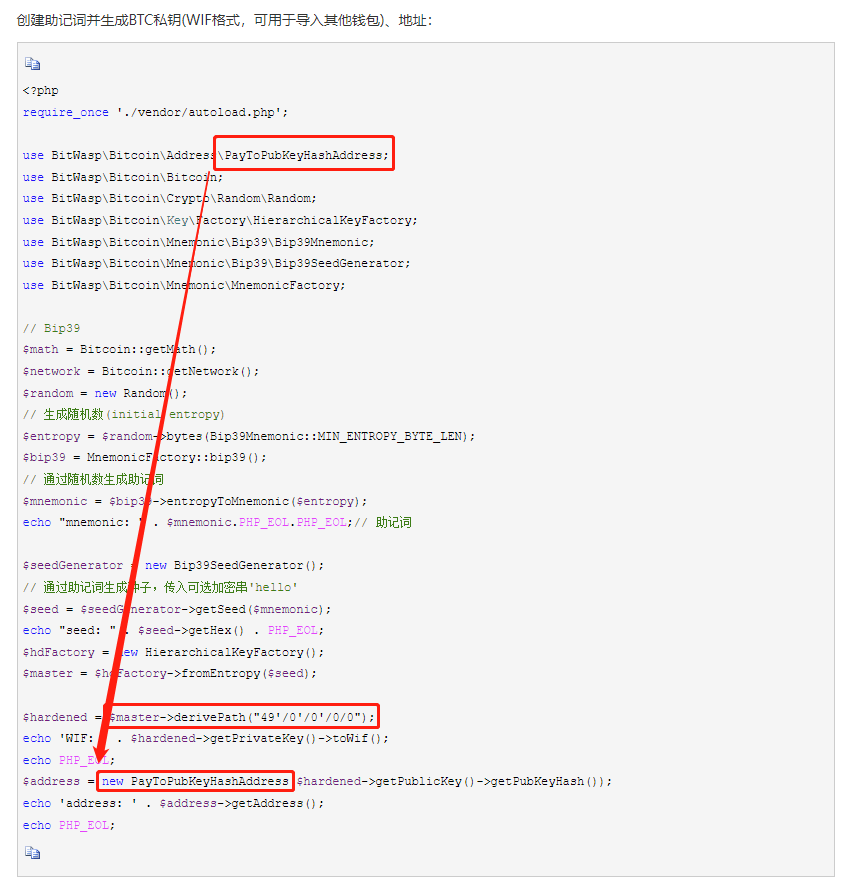Click the fromEntropy($seed) line
The width and height of the screenshot is (850, 890).
[x=170, y=674]
